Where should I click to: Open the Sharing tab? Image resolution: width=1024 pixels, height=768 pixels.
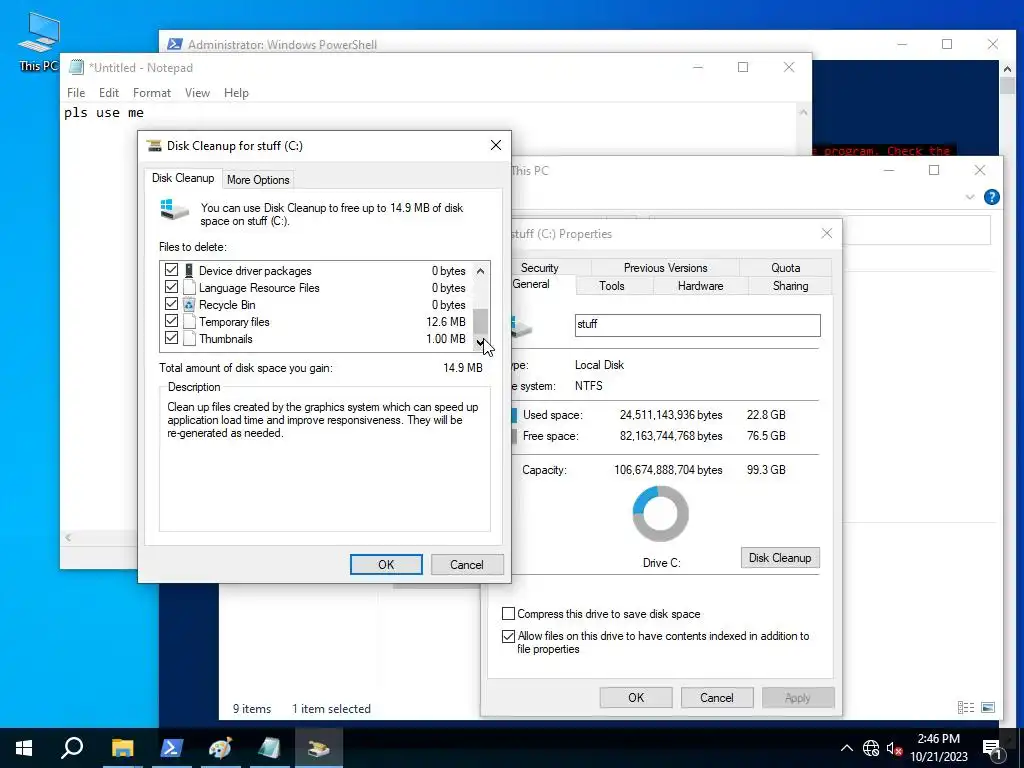tap(790, 286)
